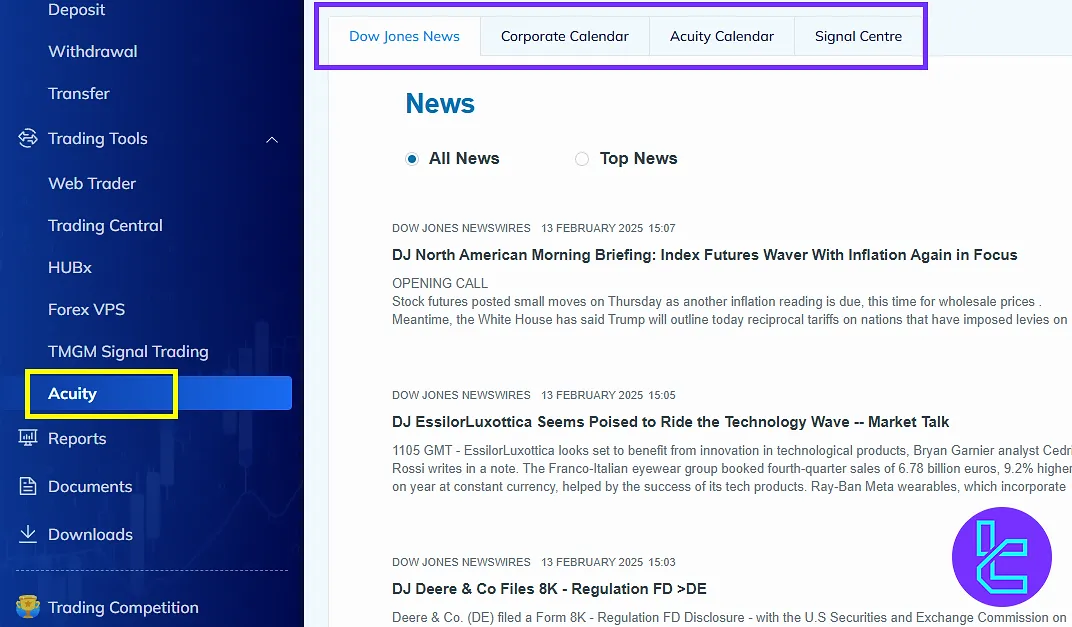1072x627 pixels.
Task: Open Forex VPS in the sidebar
Action: tap(86, 309)
